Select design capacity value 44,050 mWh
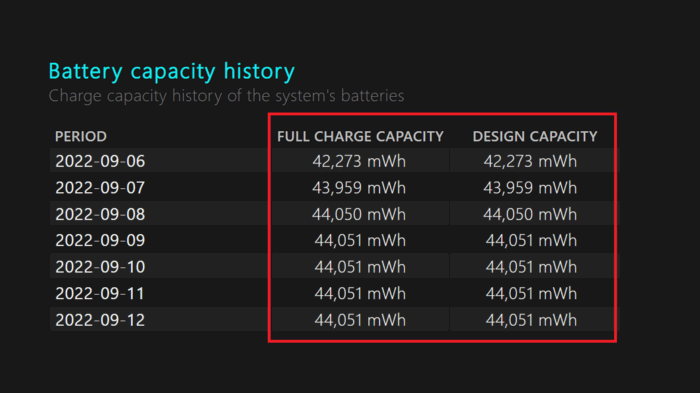This screenshot has height=393, width=700. click(530, 214)
